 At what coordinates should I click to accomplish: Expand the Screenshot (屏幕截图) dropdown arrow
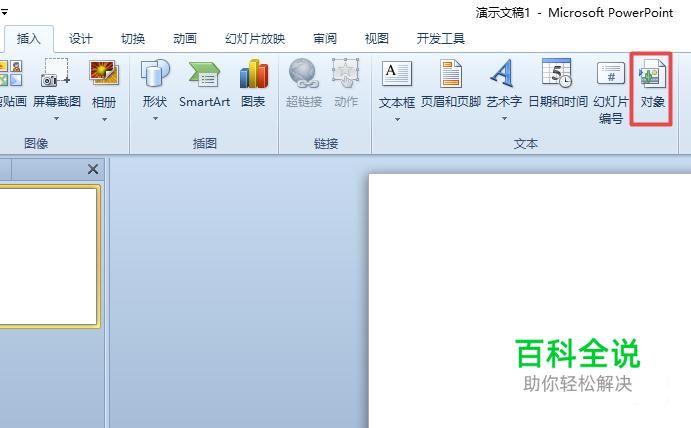[x=56, y=119]
